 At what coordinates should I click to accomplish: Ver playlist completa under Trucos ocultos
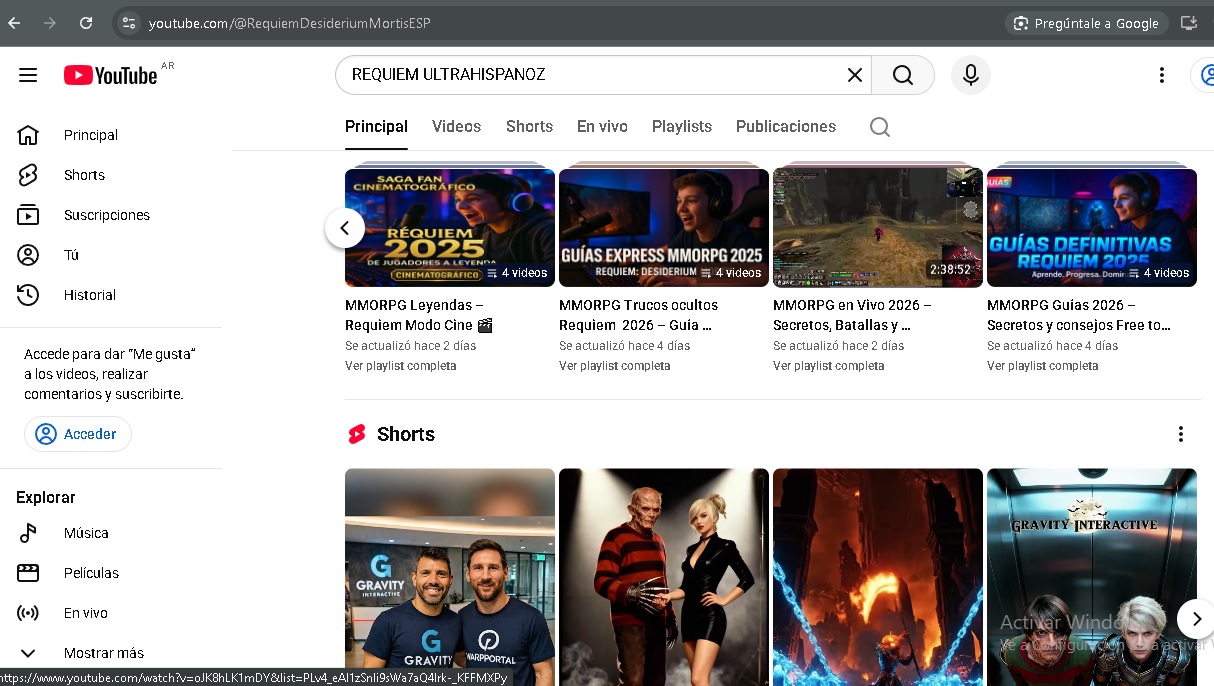615,366
